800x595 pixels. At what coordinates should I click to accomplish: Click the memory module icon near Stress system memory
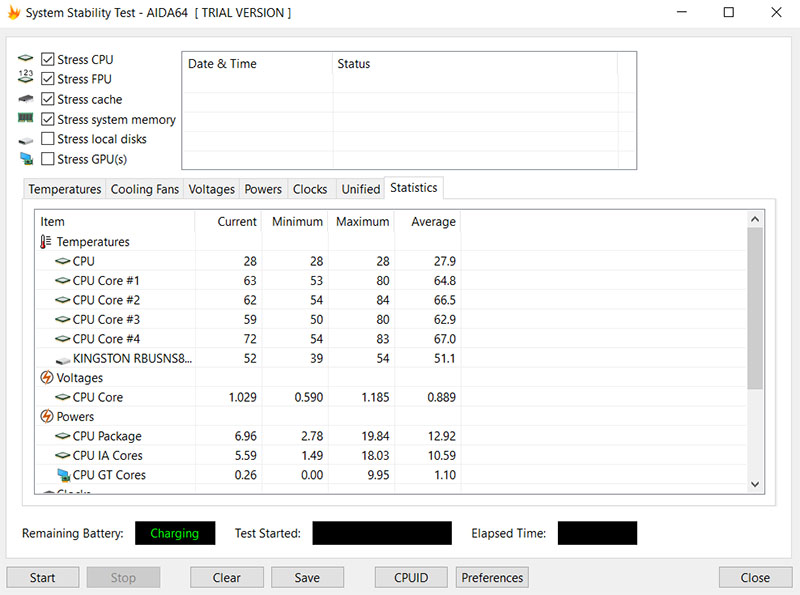tap(26, 119)
